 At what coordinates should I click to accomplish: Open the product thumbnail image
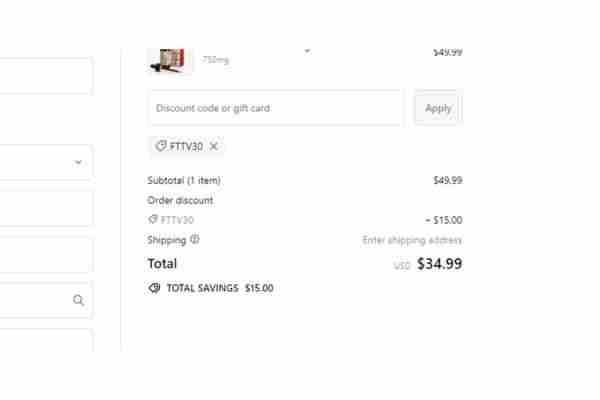(x=170, y=60)
